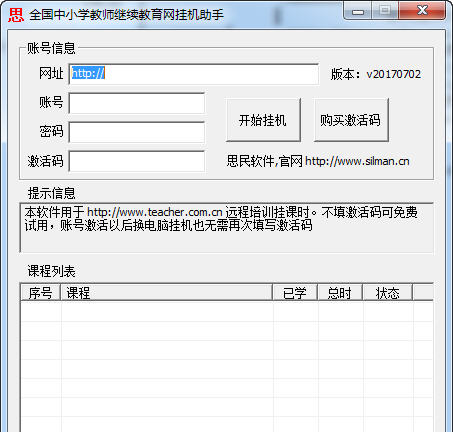Screen dimensions: 454x432
Task: Click the 网址 URL input field
Action: pos(194,74)
